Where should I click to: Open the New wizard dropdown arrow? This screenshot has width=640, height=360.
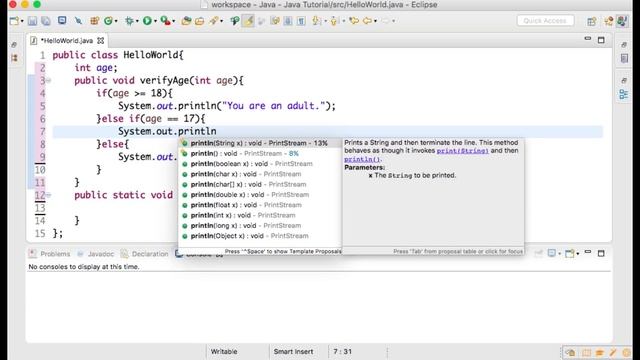click(22, 21)
